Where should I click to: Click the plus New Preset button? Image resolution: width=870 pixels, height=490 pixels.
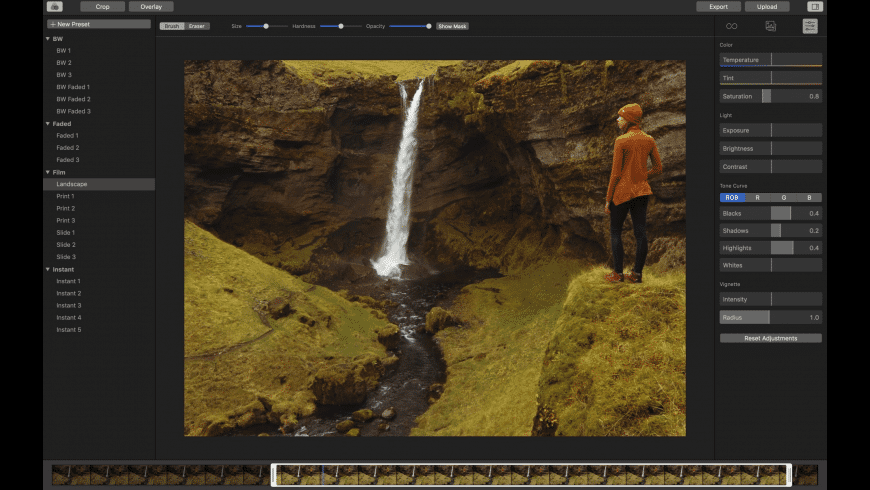click(98, 24)
